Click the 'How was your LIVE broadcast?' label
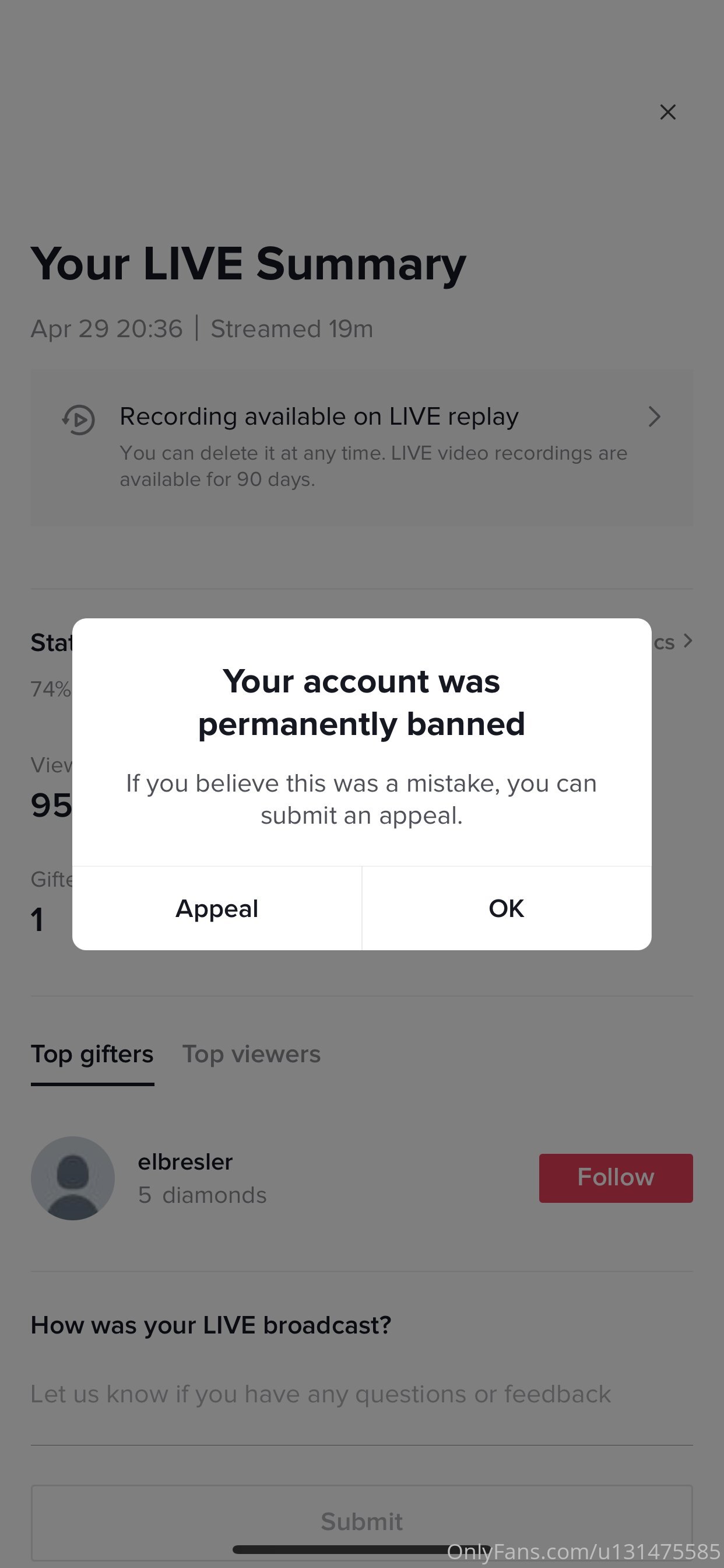This screenshot has height=1568, width=724. coord(211,1325)
